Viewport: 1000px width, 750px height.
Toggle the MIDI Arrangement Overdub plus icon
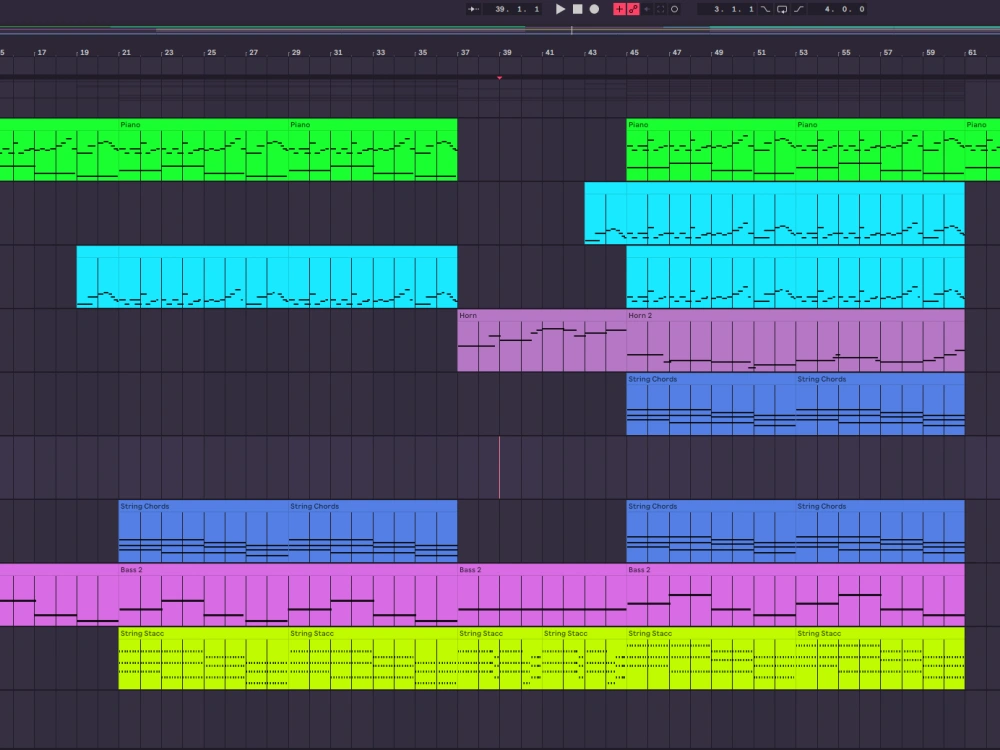(x=619, y=9)
